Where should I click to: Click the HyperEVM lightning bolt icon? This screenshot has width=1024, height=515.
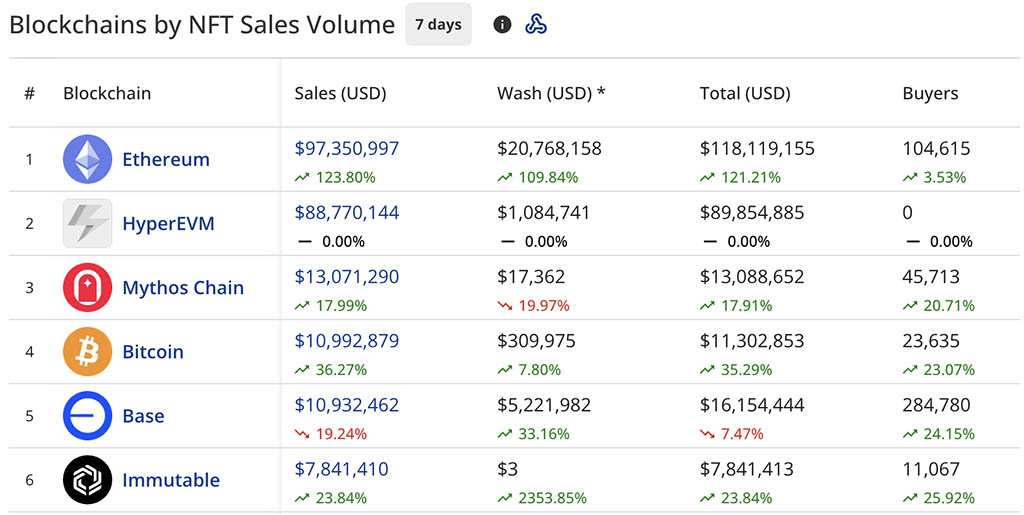click(87, 223)
